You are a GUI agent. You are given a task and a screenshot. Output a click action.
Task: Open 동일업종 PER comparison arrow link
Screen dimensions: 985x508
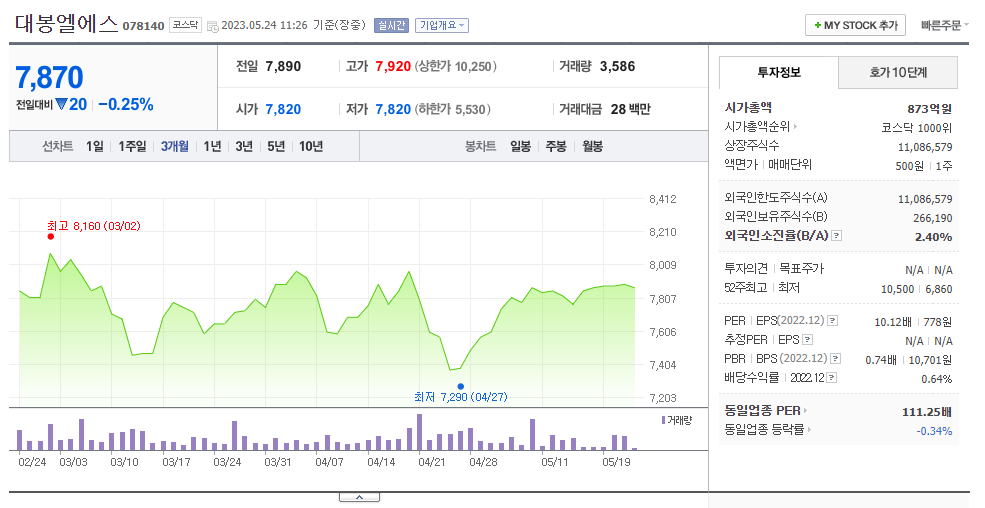pyautogui.click(x=806, y=411)
